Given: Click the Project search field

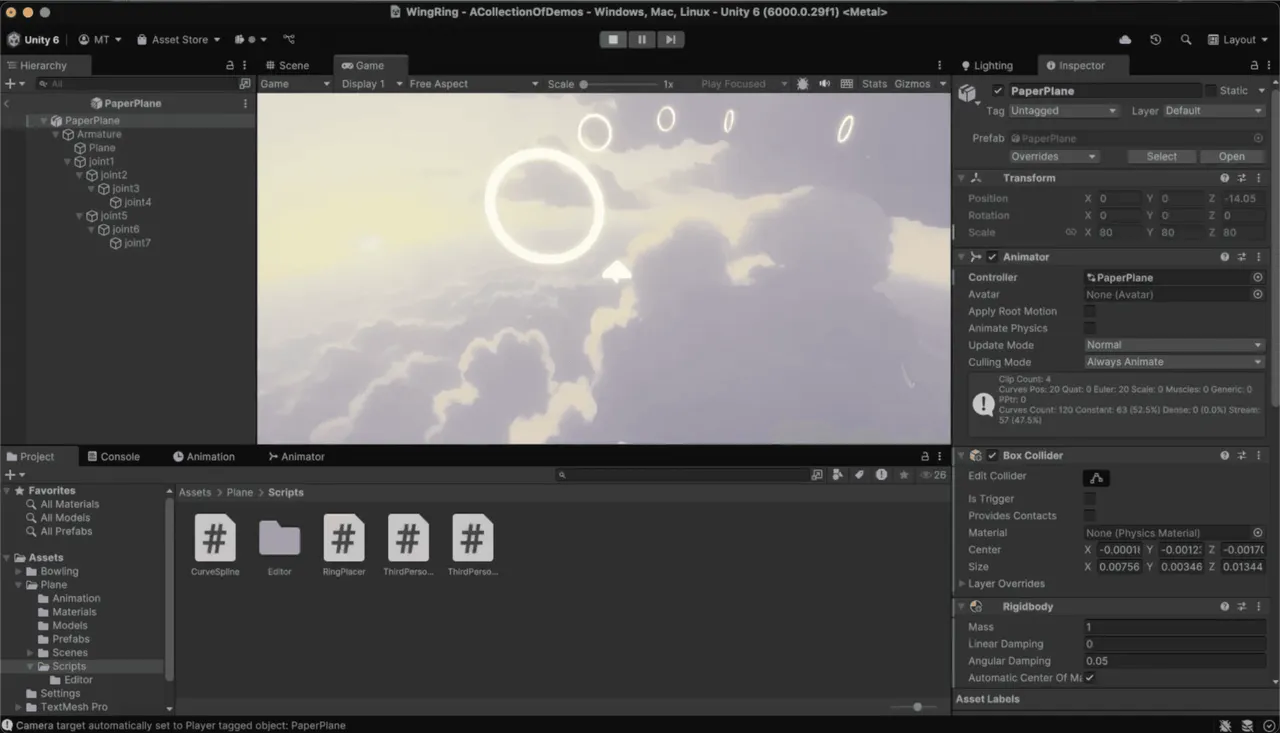Looking at the screenshot, I should [x=681, y=475].
